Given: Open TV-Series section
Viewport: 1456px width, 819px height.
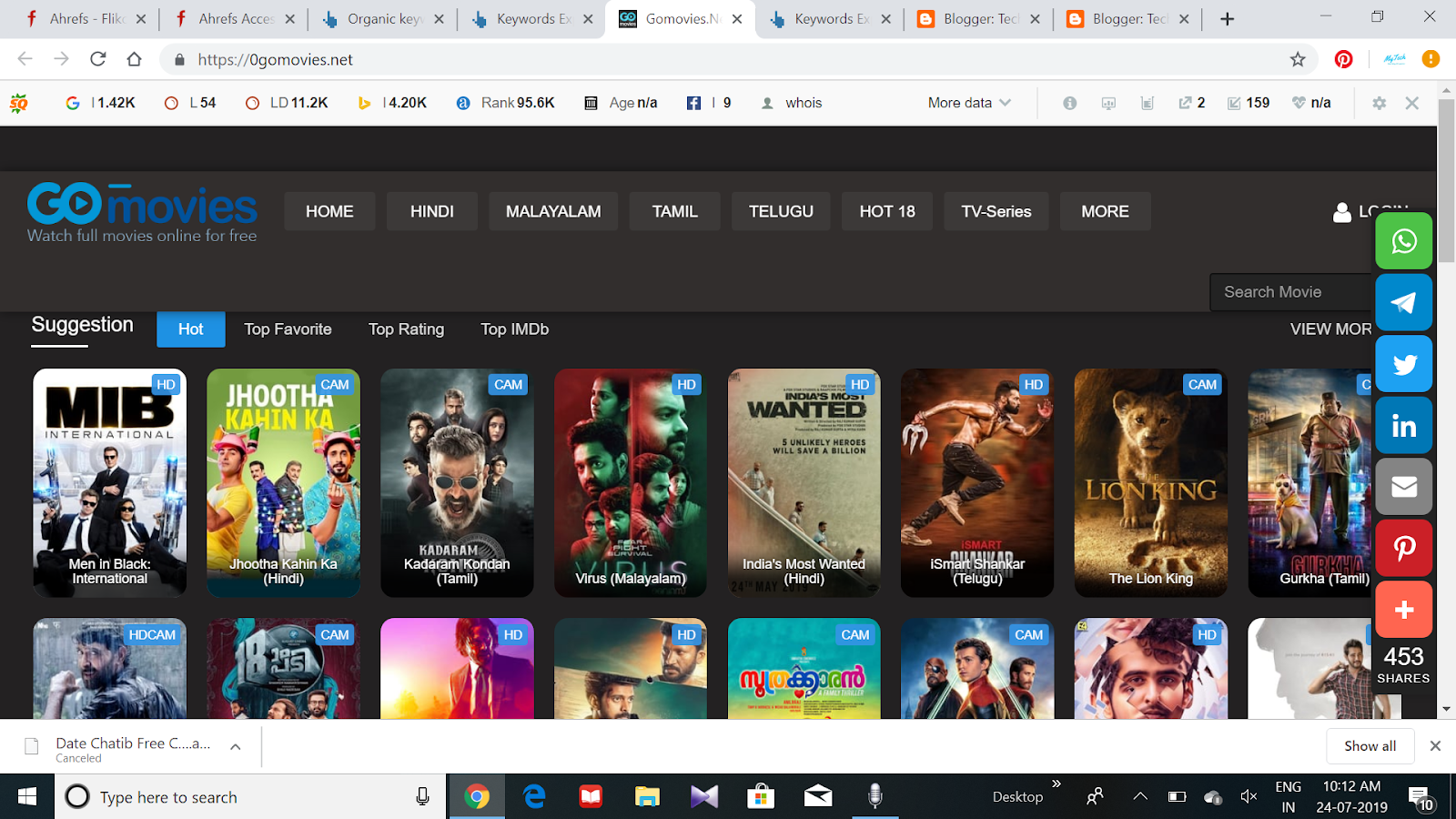Looking at the screenshot, I should coord(996,211).
